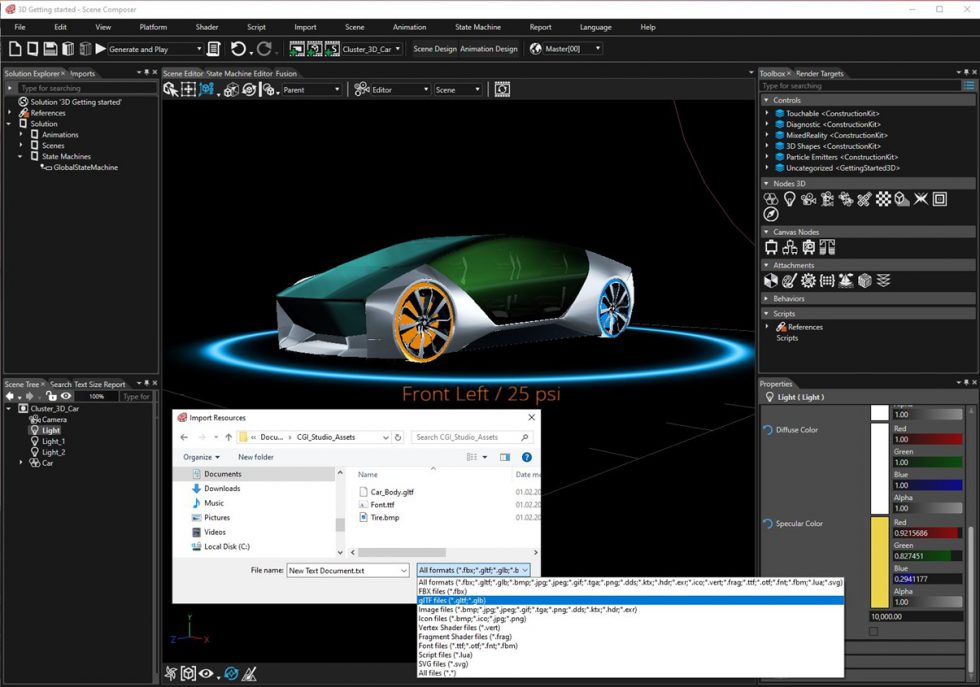Screen dimensions: 980x687
Task: Select the gear attachment icon under Attachments
Action: pyautogui.click(x=809, y=281)
